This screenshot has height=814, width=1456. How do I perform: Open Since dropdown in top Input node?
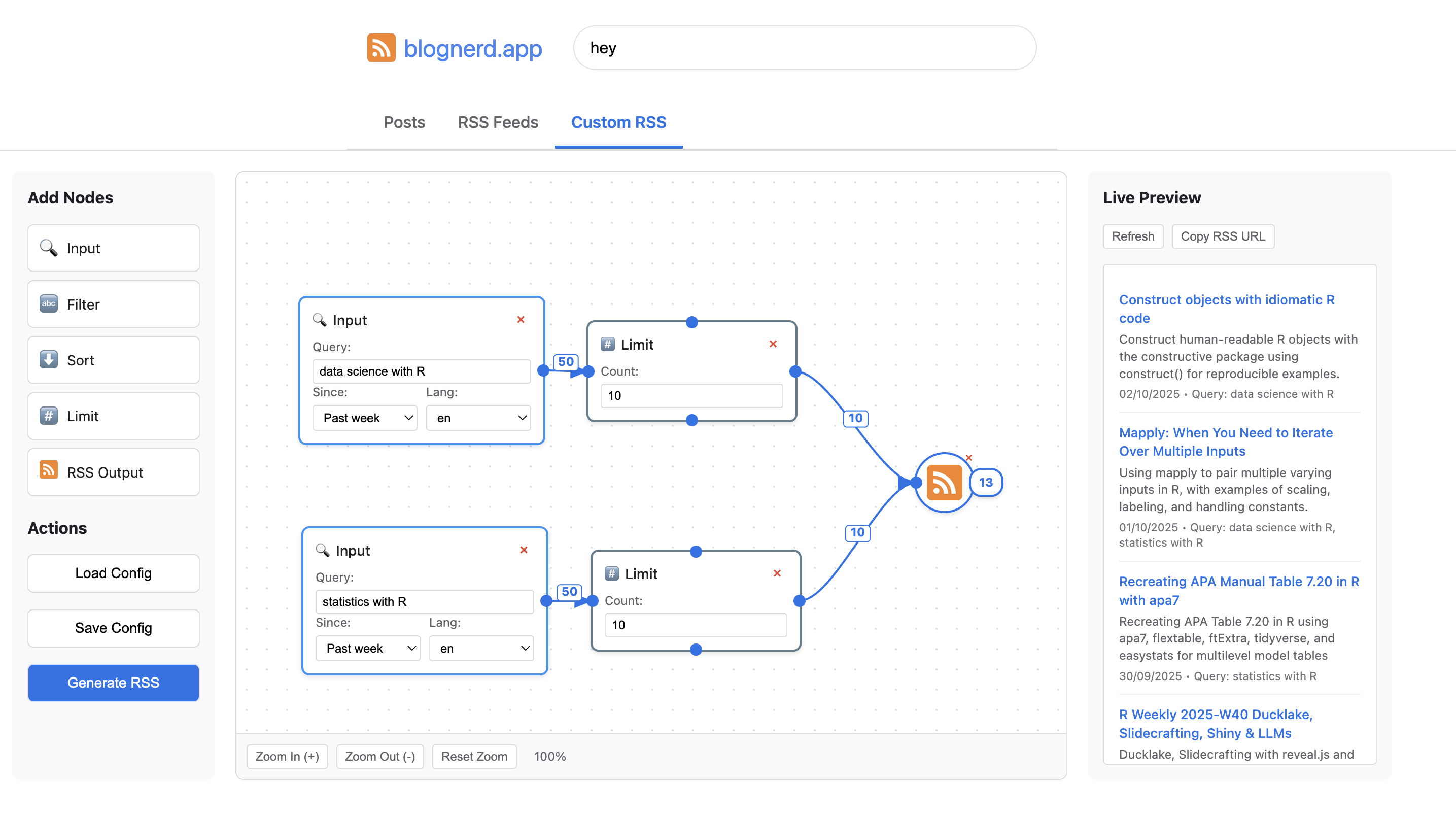click(x=365, y=418)
